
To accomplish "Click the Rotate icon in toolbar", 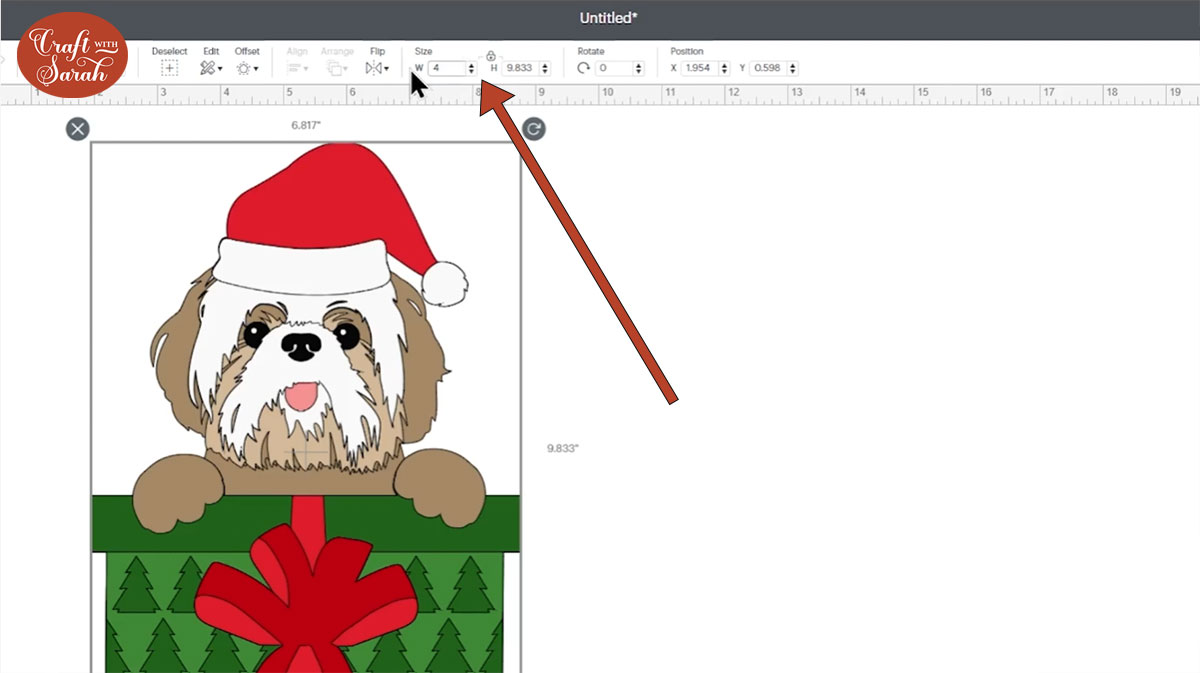I will (583, 68).
